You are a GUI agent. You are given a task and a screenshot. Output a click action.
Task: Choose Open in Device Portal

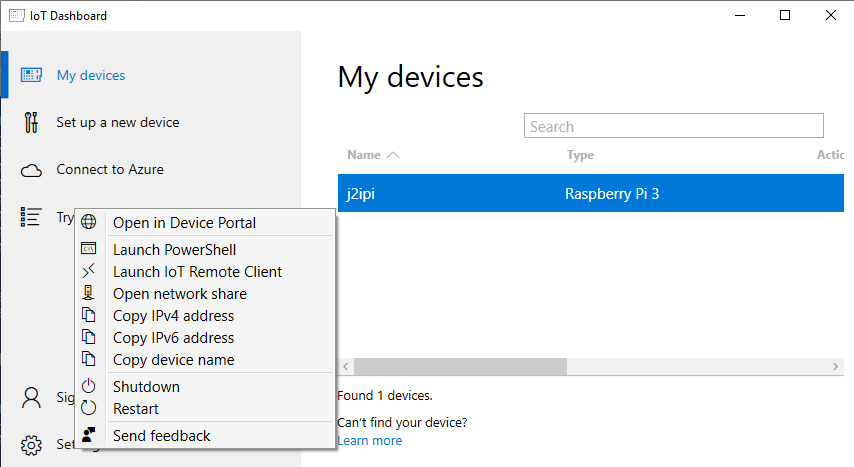point(184,223)
